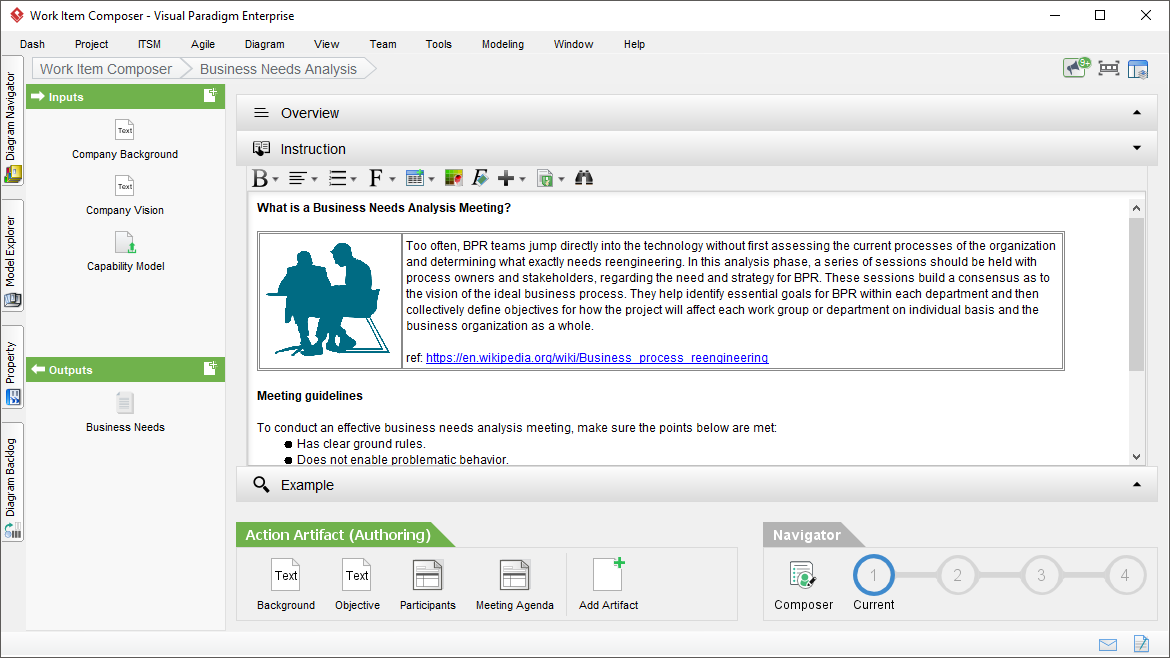The image size is (1170, 658).
Task: Click the note document icon in status bar
Action: pyautogui.click(x=1141, y=643)
